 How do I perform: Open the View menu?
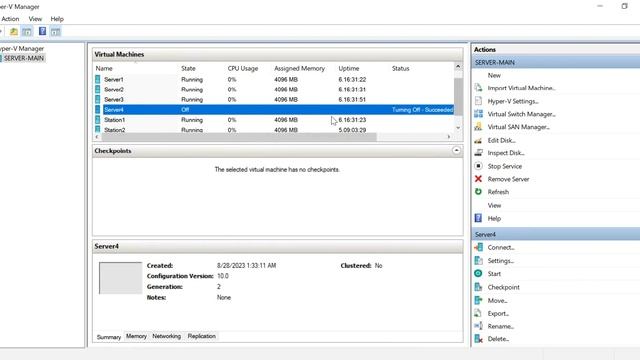(35, 19)
